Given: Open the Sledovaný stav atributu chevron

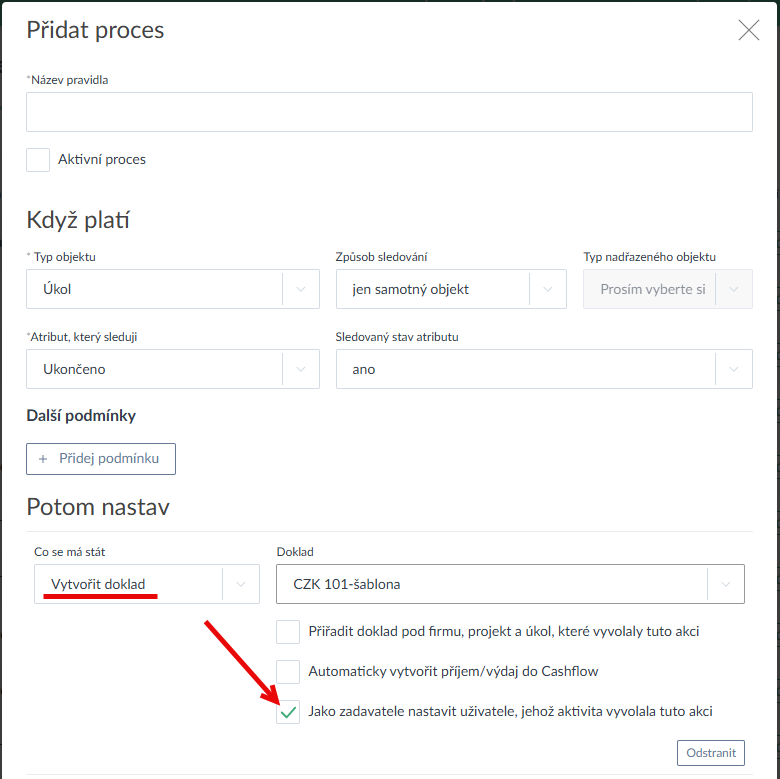Looking at the screenshot, I should (734, 369).
